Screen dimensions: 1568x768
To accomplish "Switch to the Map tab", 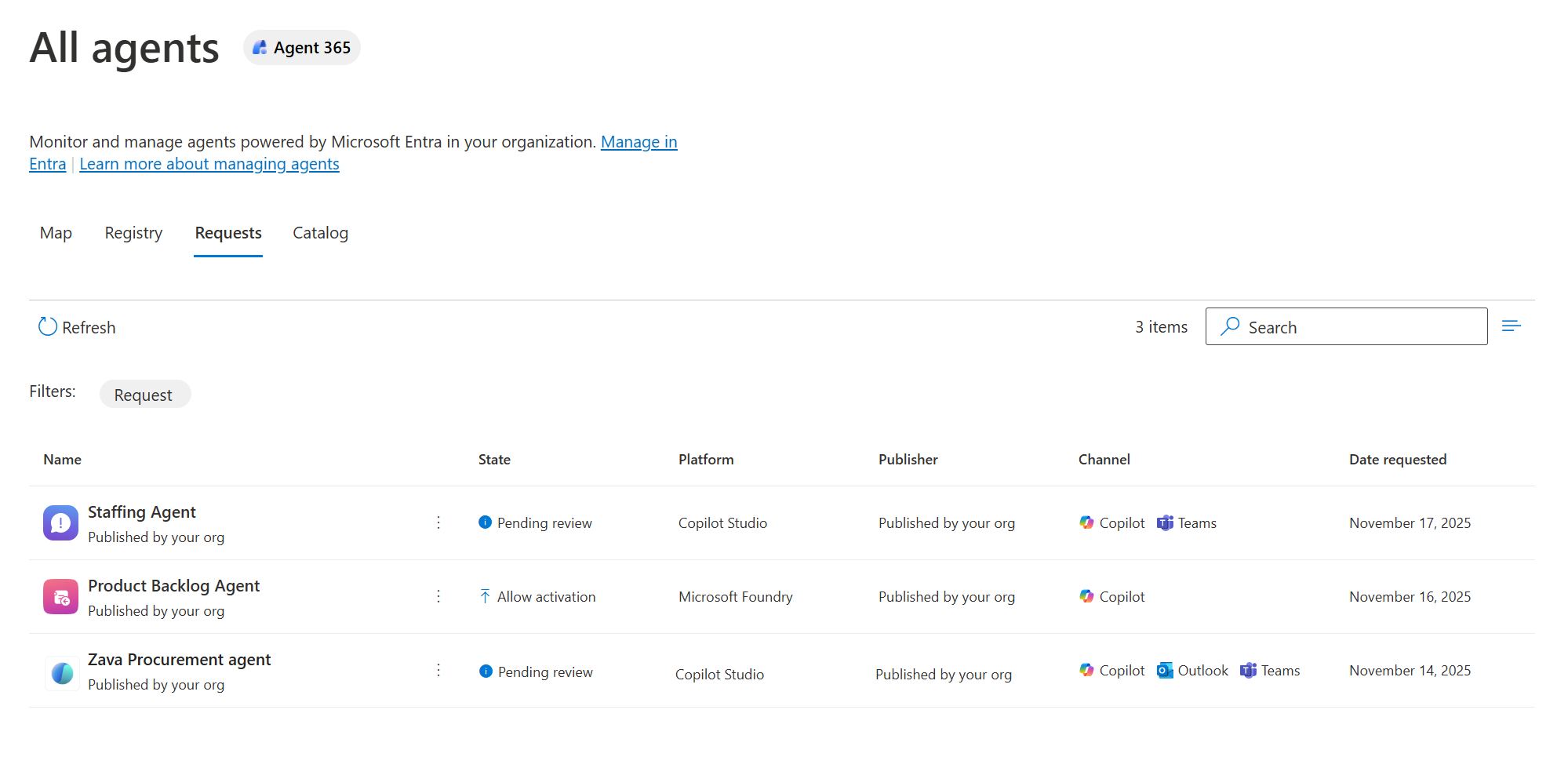I will 56,233.
